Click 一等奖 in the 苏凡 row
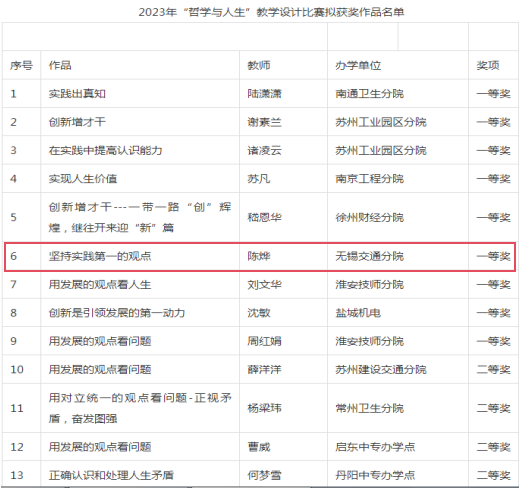 click(x=493, y=179)
